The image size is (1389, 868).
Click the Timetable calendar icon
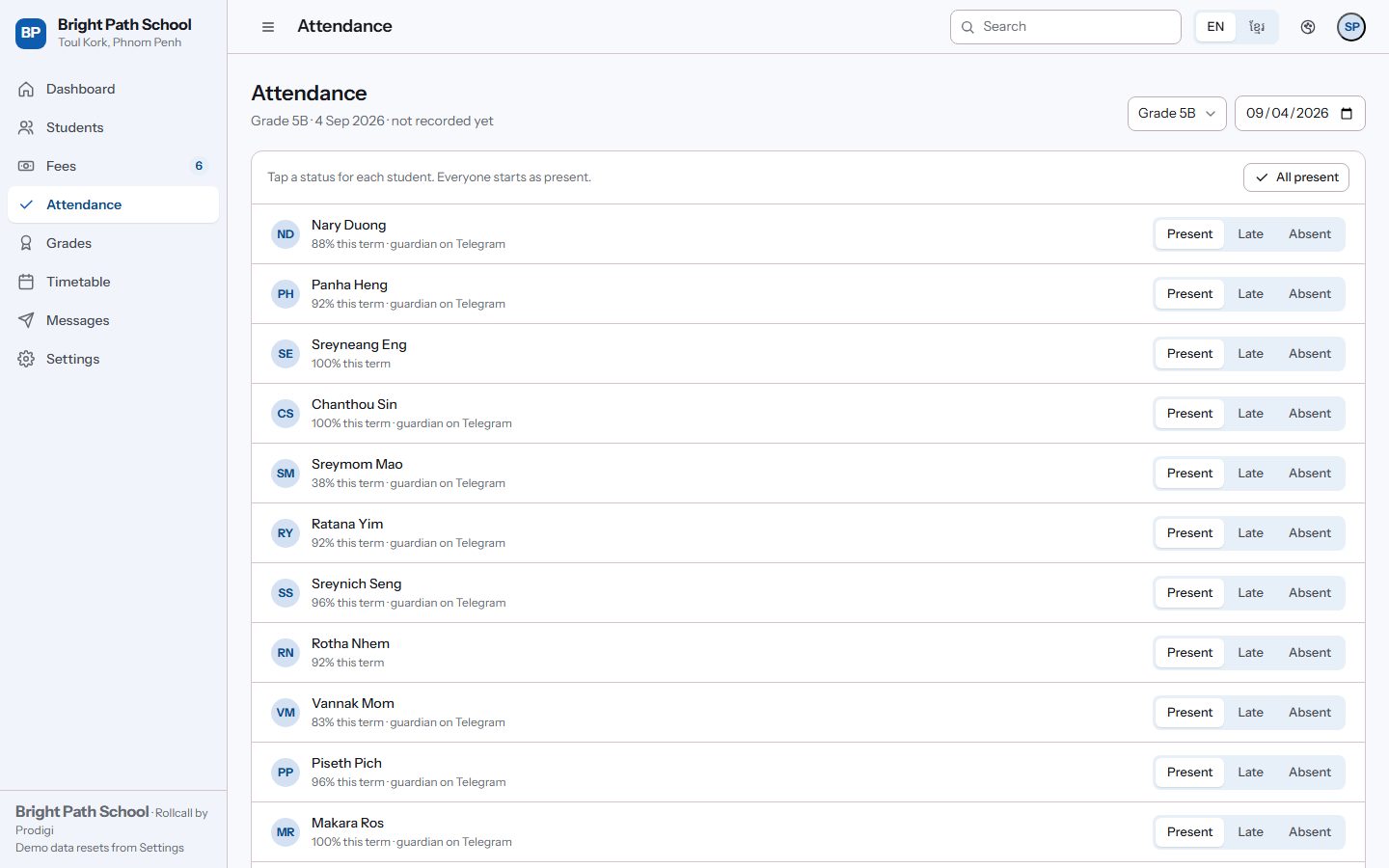click(x=26, y=282)
